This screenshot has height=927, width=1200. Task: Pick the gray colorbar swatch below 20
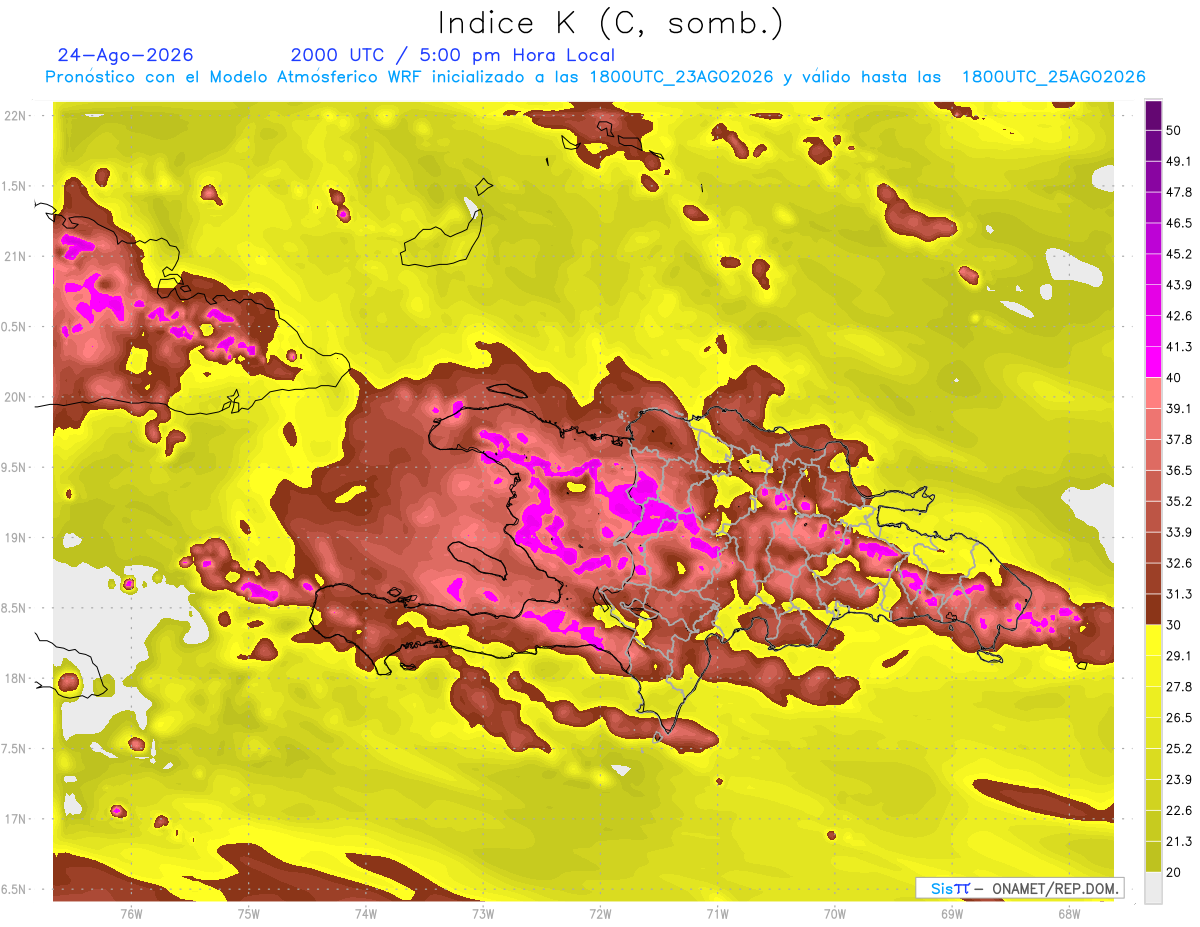[1153, 888]
